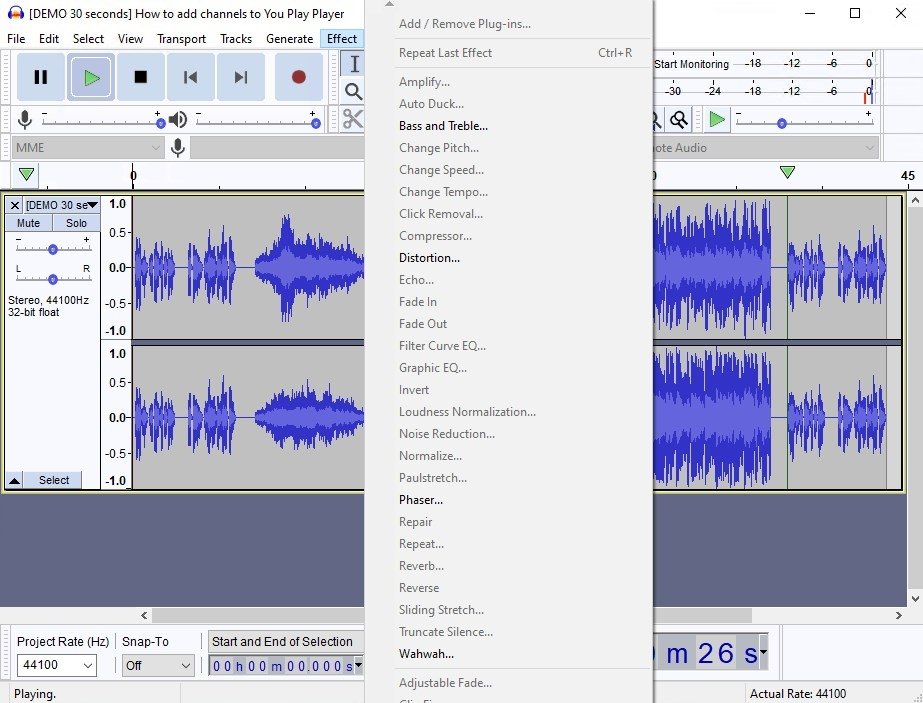Click the Play-at-speed green arrow

coord(716,120)
